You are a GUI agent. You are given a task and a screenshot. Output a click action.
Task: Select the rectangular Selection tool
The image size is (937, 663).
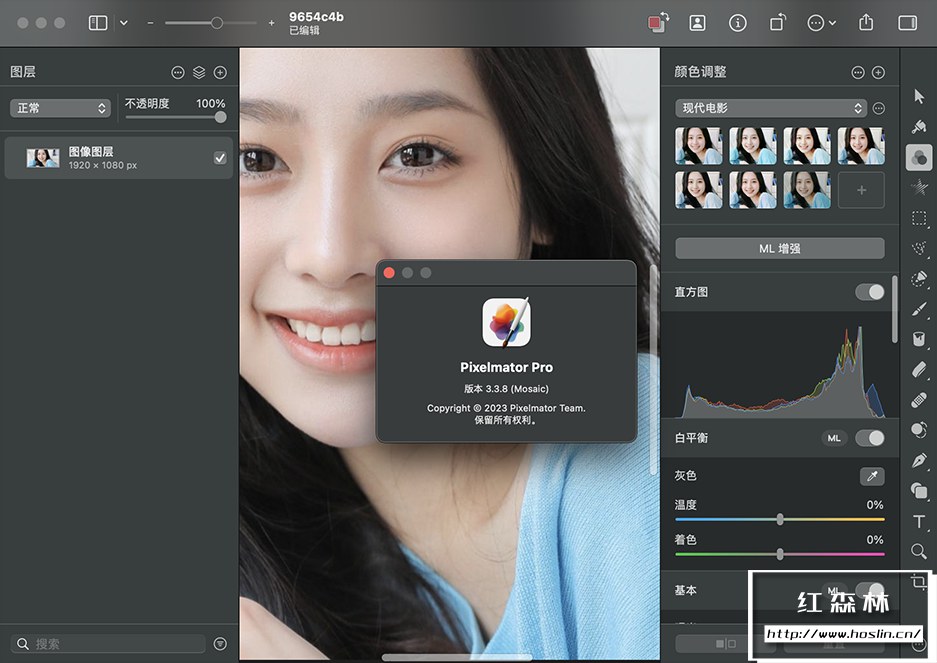coord(919,218)
